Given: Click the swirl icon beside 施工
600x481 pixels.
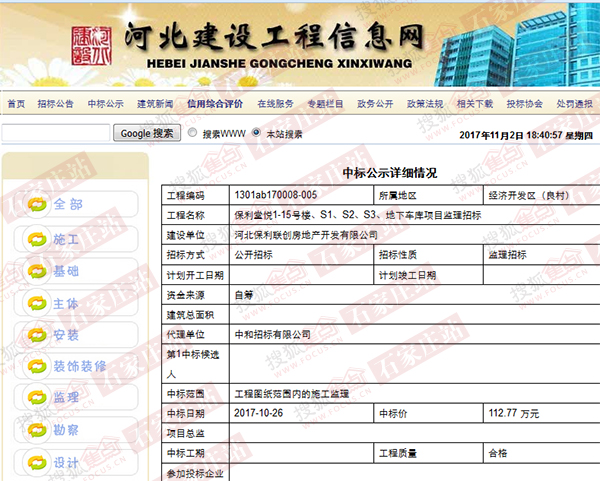Looking at the screenshot, I should click(x=37, y=240).
